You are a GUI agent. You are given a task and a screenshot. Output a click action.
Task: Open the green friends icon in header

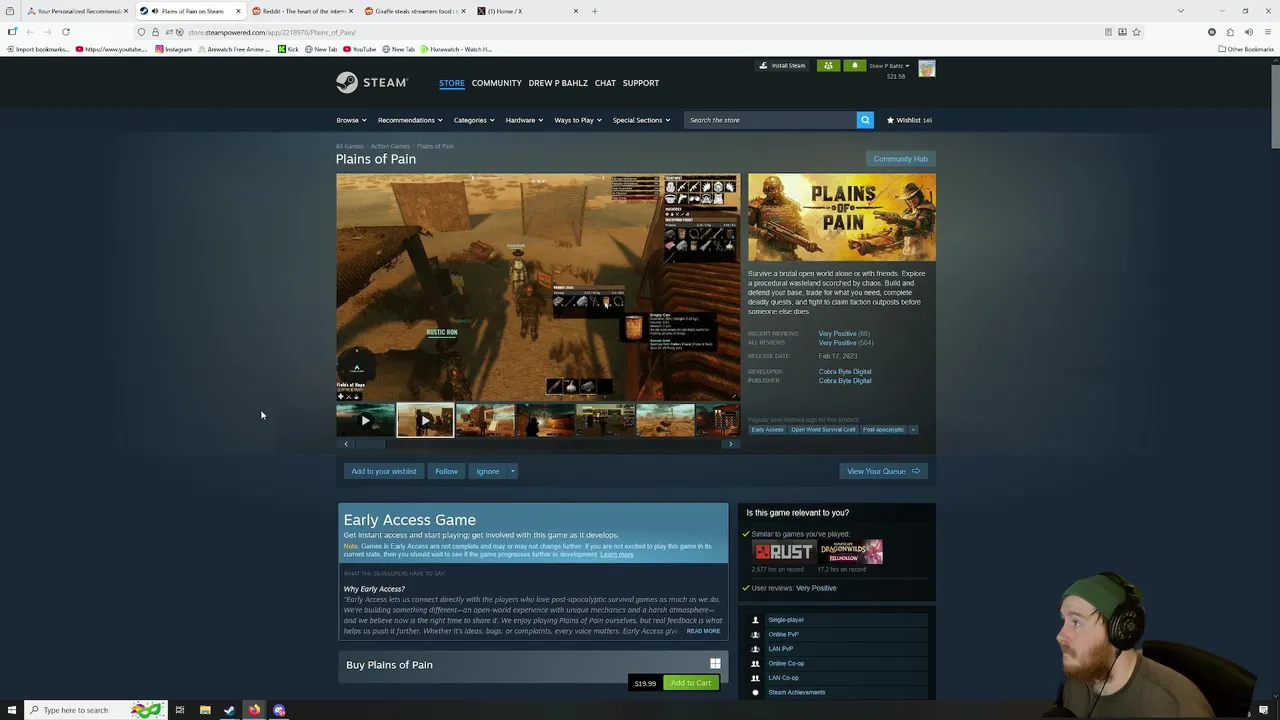pos(828,66)
